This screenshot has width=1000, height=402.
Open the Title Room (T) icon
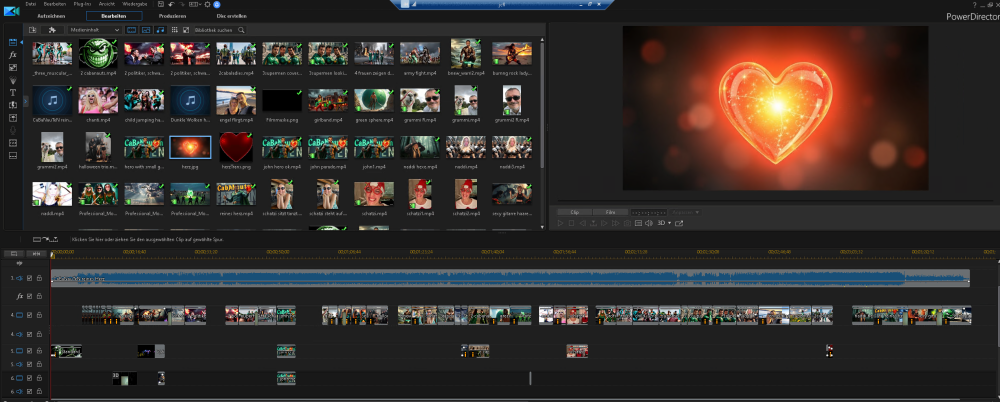[x=13, y=92]
